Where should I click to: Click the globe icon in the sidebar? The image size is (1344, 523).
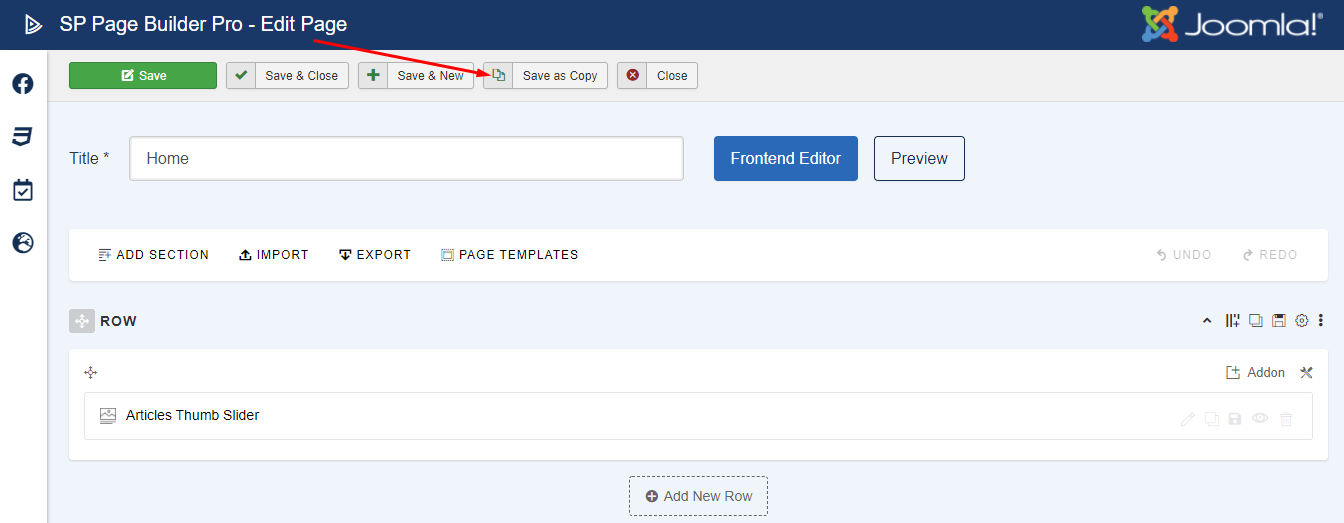(23, 242)
